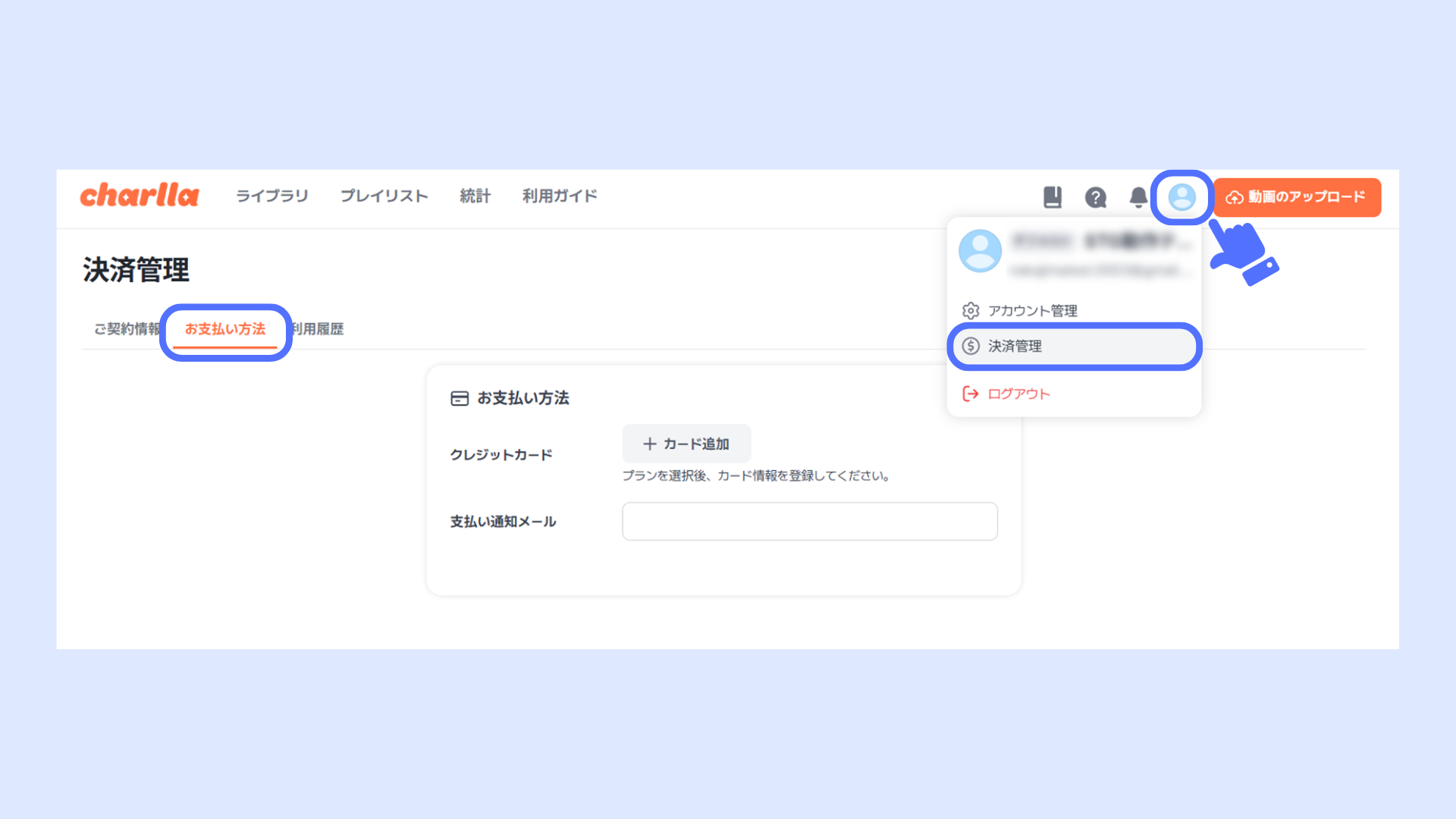
Task: Click the カード追加 button
Action: (x=686, y=444)
